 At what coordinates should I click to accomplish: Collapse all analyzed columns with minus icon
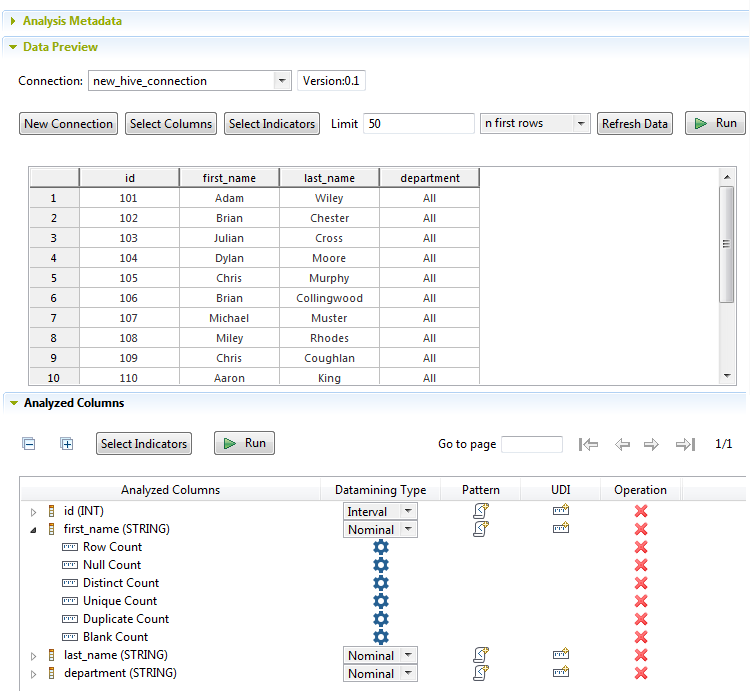(29, 444)
